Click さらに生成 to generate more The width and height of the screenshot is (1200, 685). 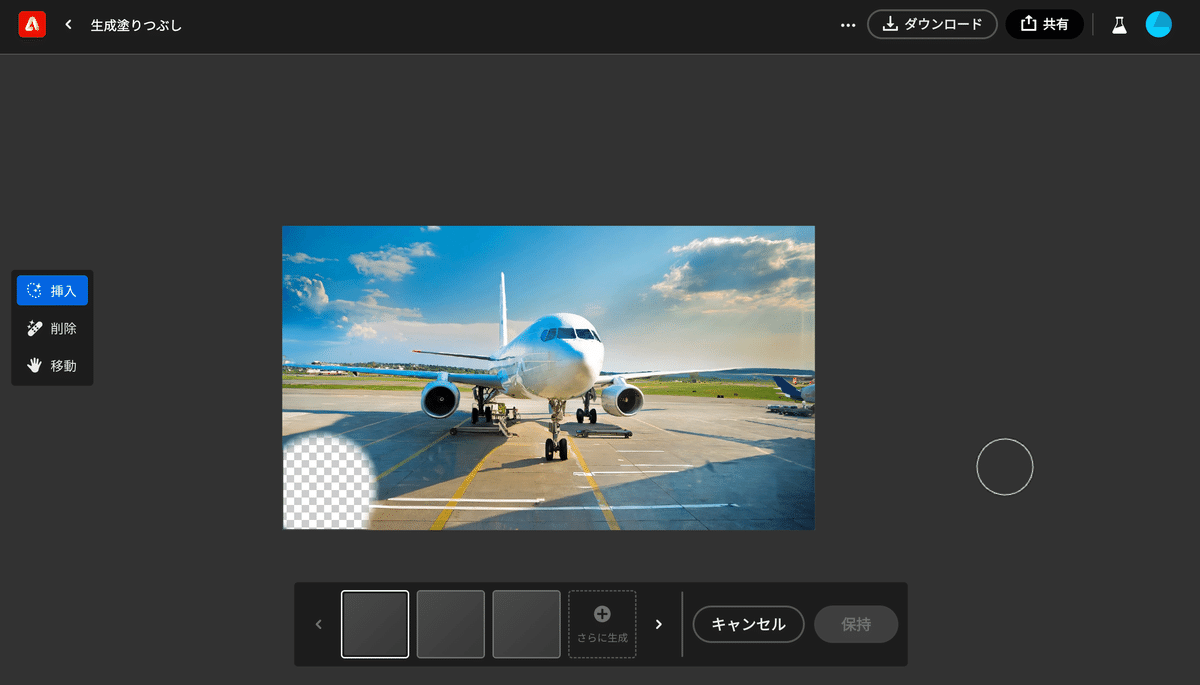tap(602, 624)
